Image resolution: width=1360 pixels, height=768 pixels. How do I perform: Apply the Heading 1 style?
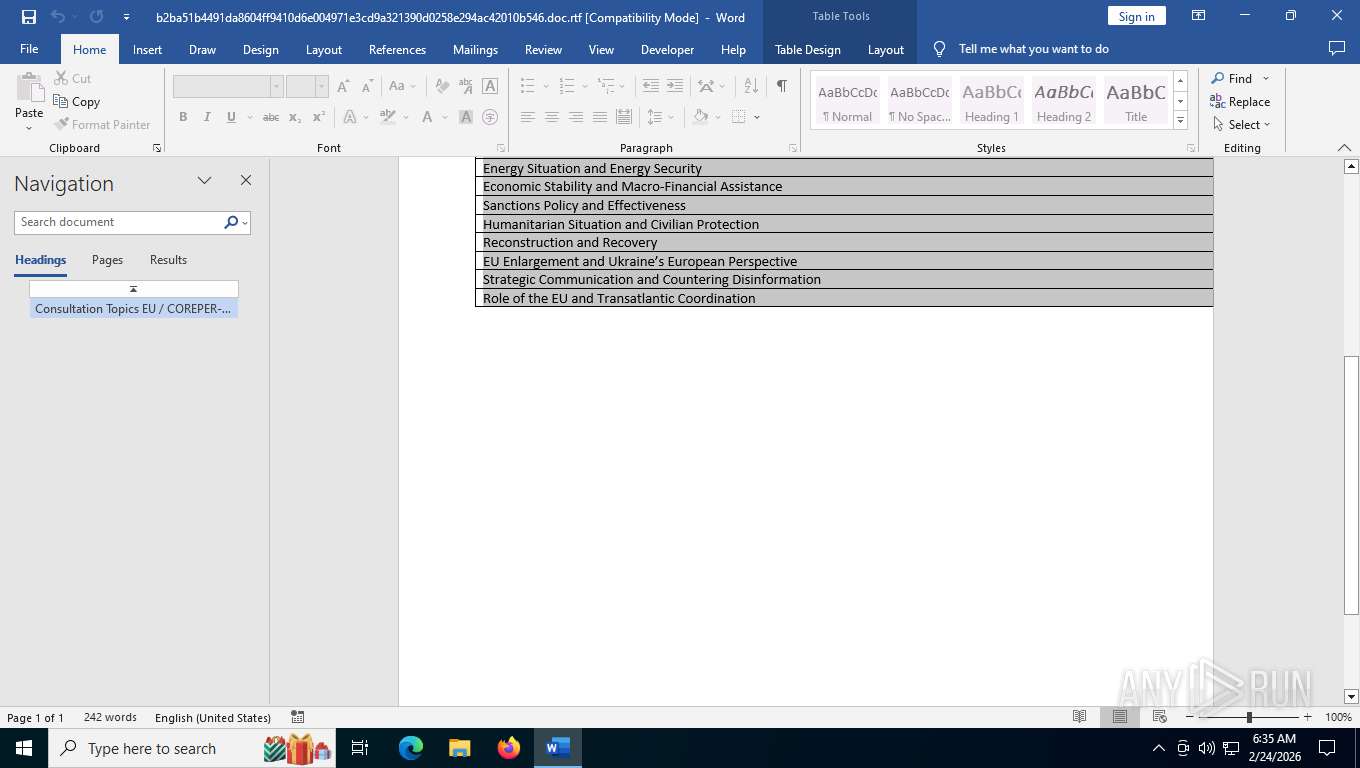[991, 101]
